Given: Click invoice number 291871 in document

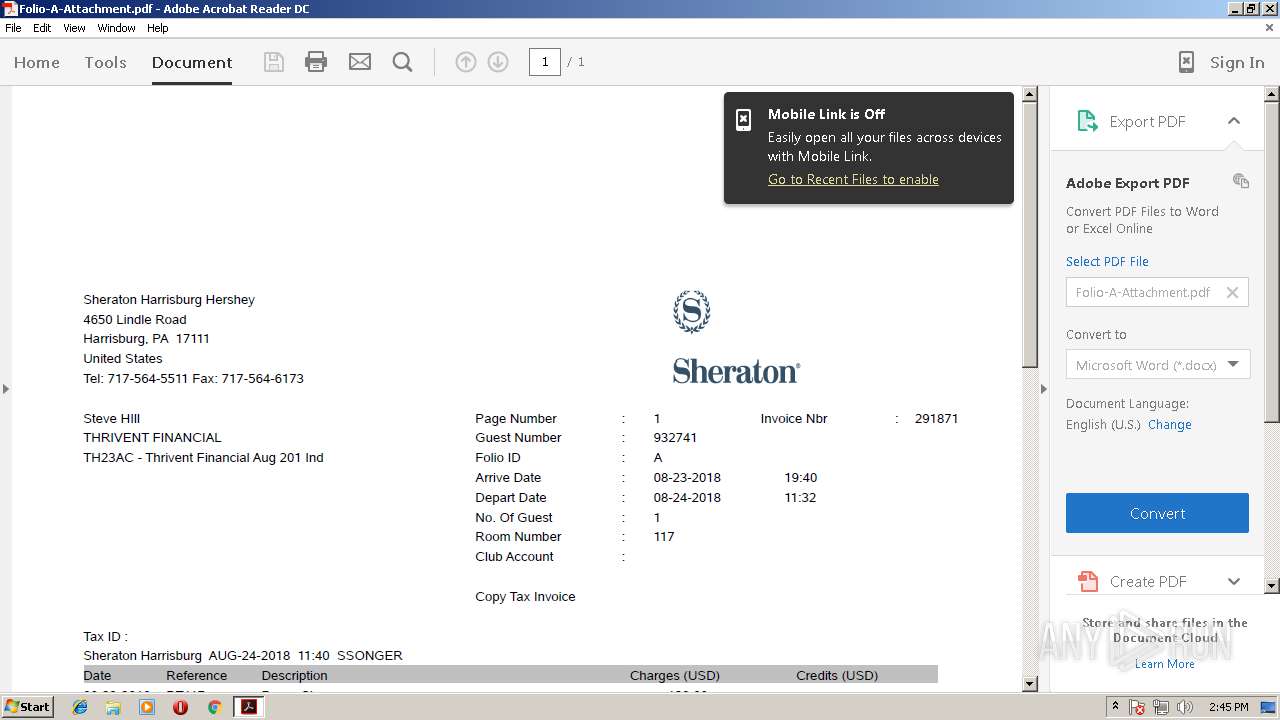Looking at the screenshot, I should coord(936,418).
